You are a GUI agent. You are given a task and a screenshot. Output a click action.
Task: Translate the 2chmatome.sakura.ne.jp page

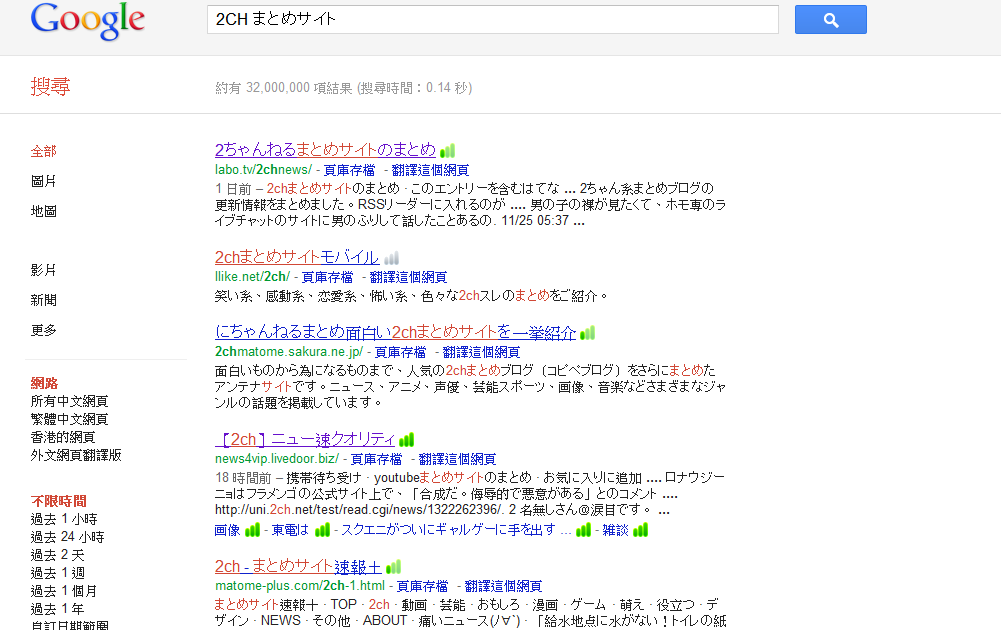(481, 352)
